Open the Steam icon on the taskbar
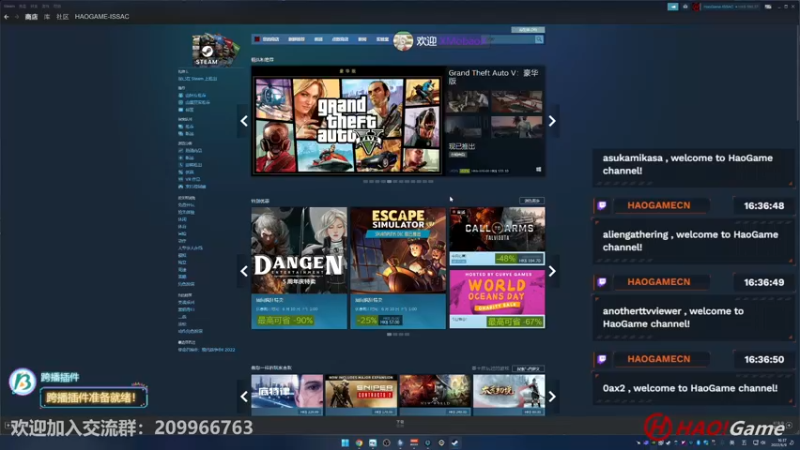The height and width of the screenshot is (450, 800). click(455, 443)
